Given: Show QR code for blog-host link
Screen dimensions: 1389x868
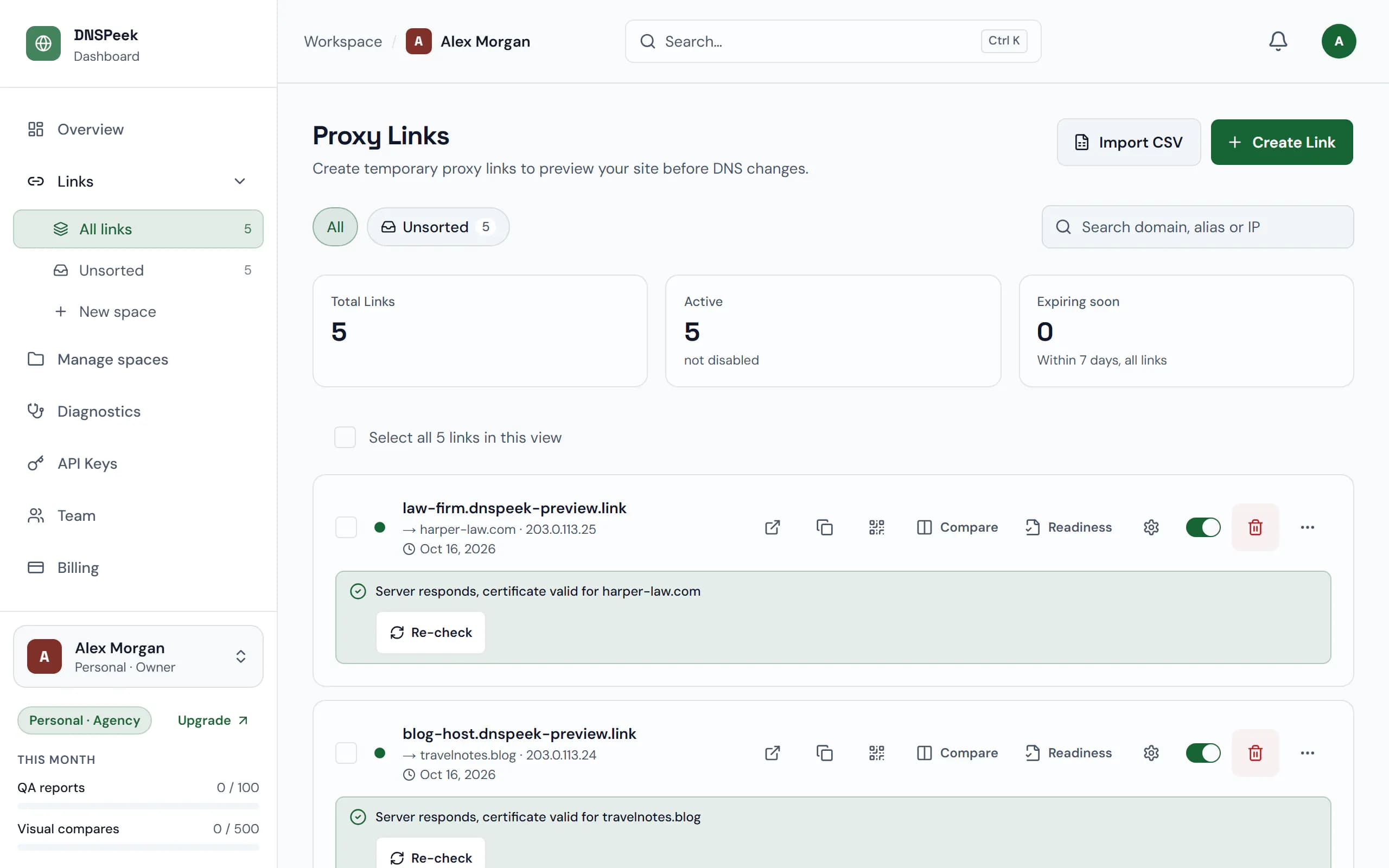Looking at the screenshot, I should coord(876,752).
